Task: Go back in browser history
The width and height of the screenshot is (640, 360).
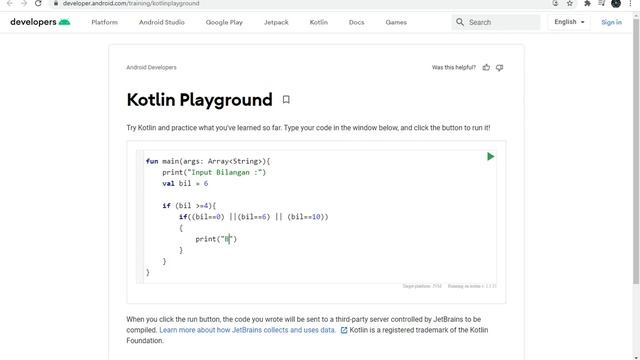Action: (x=10, y=3)
